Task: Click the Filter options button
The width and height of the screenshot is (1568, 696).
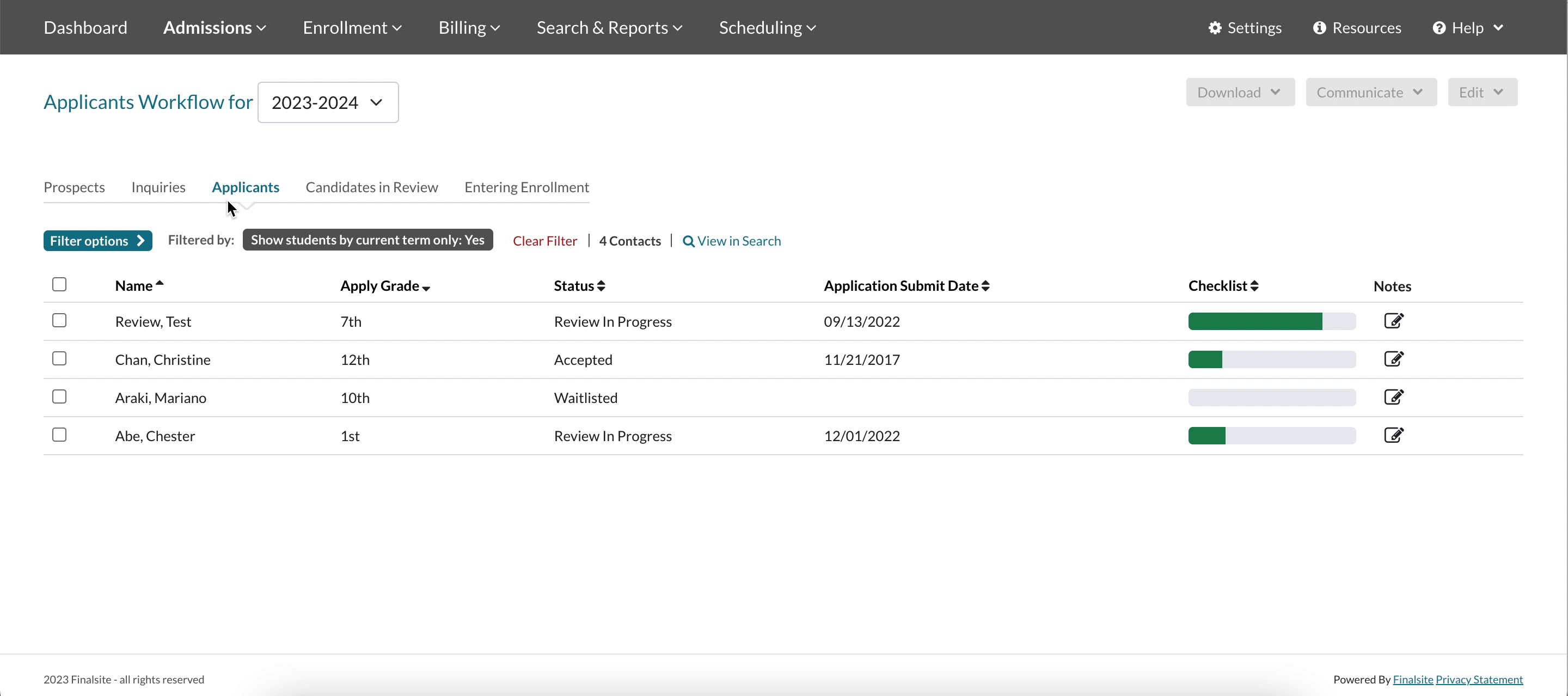Action: tap(97, 241)
